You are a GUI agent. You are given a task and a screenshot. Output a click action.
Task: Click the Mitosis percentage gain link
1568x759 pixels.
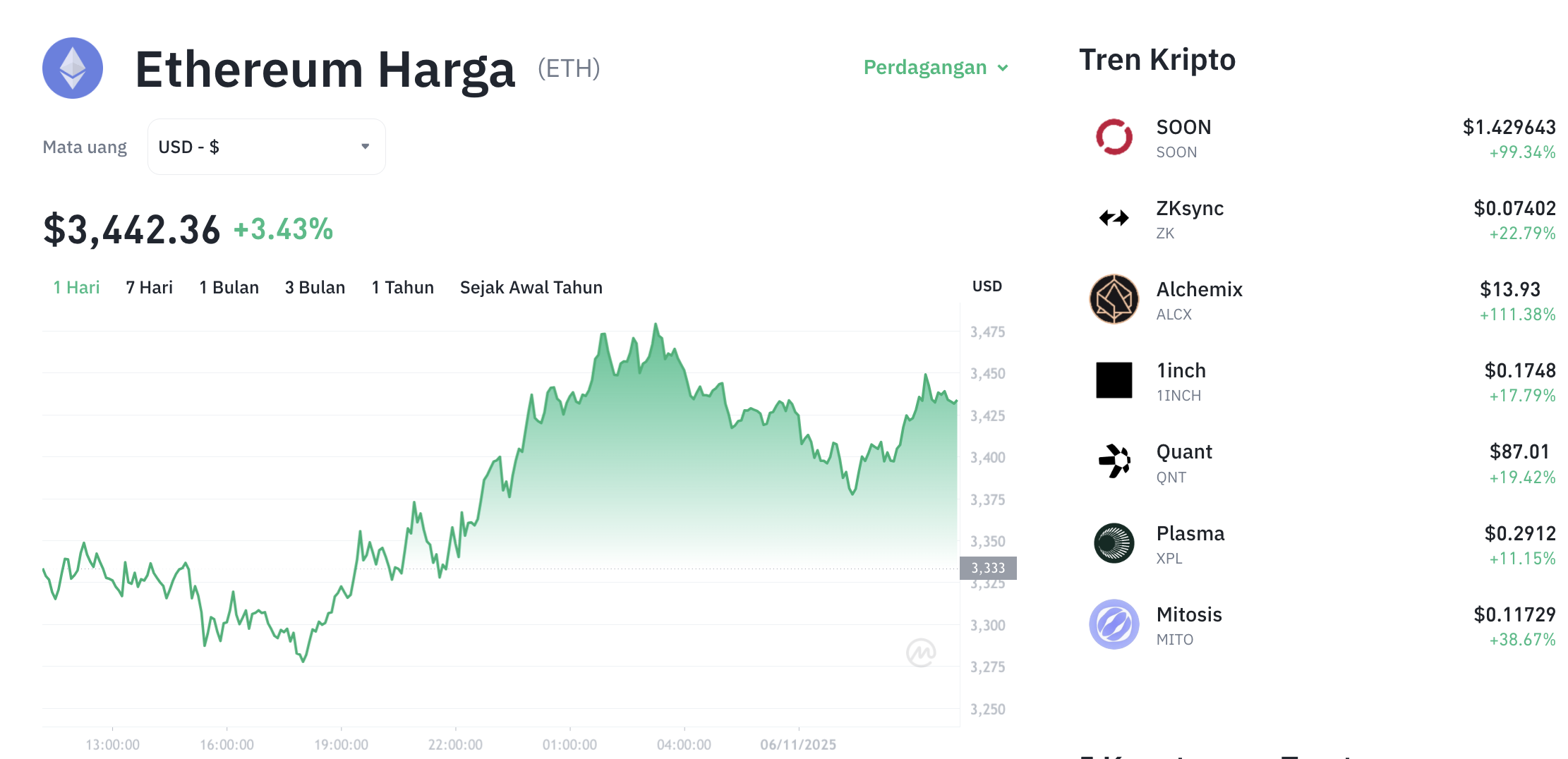[1522, 640]
